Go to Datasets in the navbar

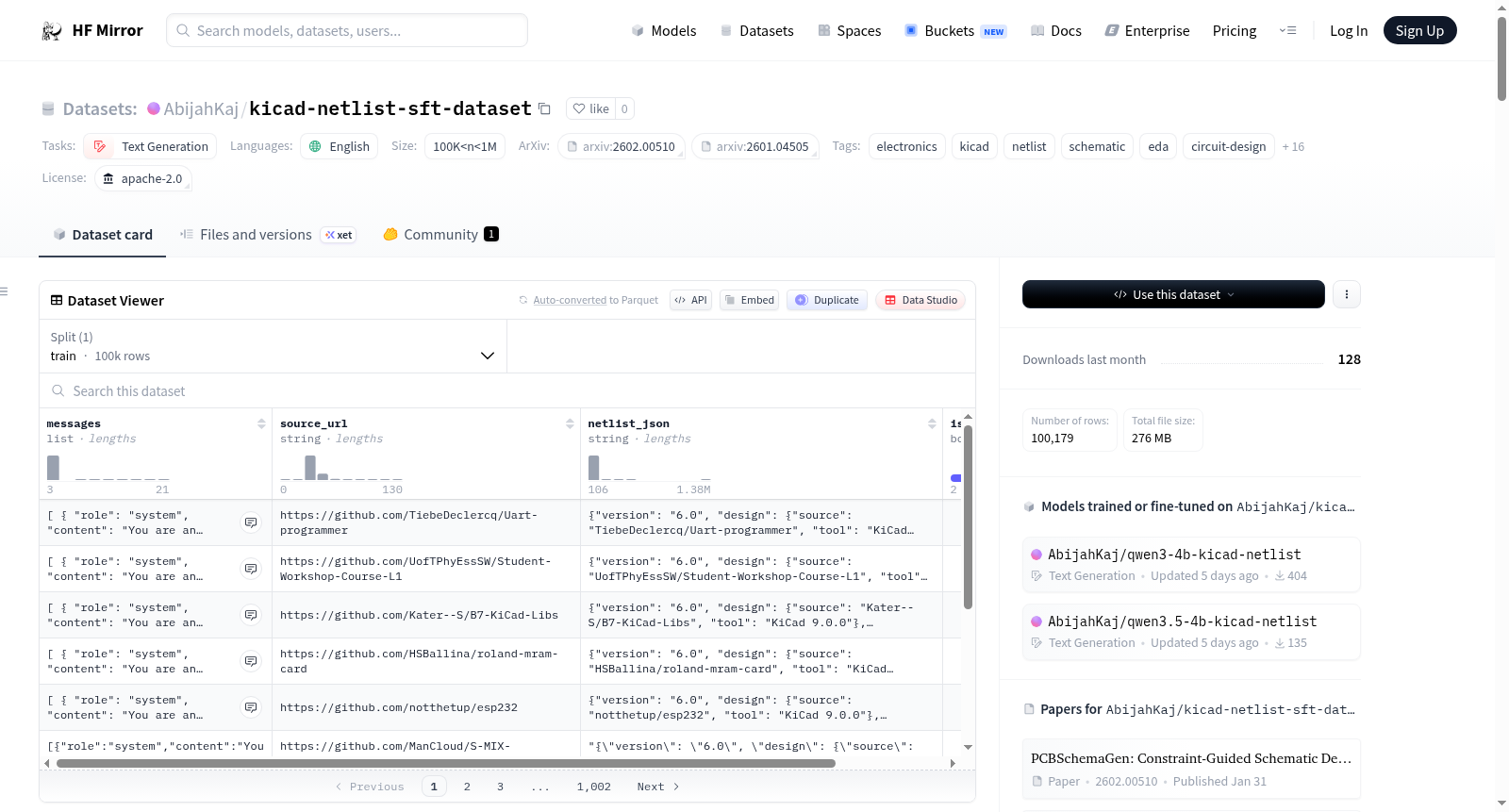(757, 31)
